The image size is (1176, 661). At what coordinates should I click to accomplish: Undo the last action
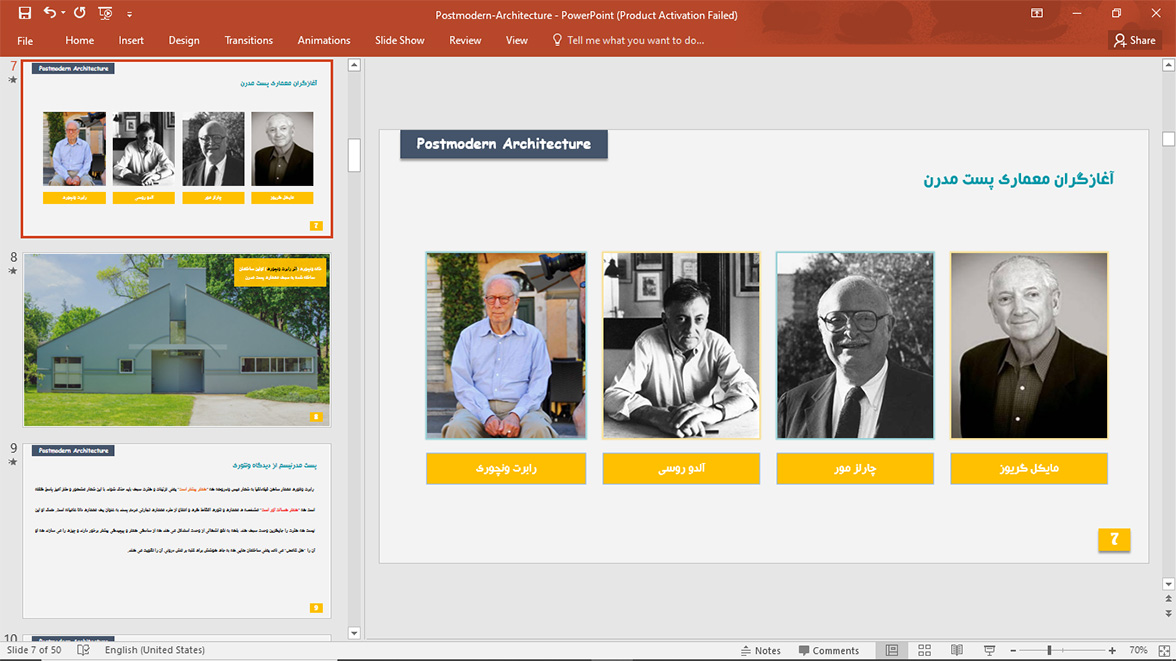point(50,13)
